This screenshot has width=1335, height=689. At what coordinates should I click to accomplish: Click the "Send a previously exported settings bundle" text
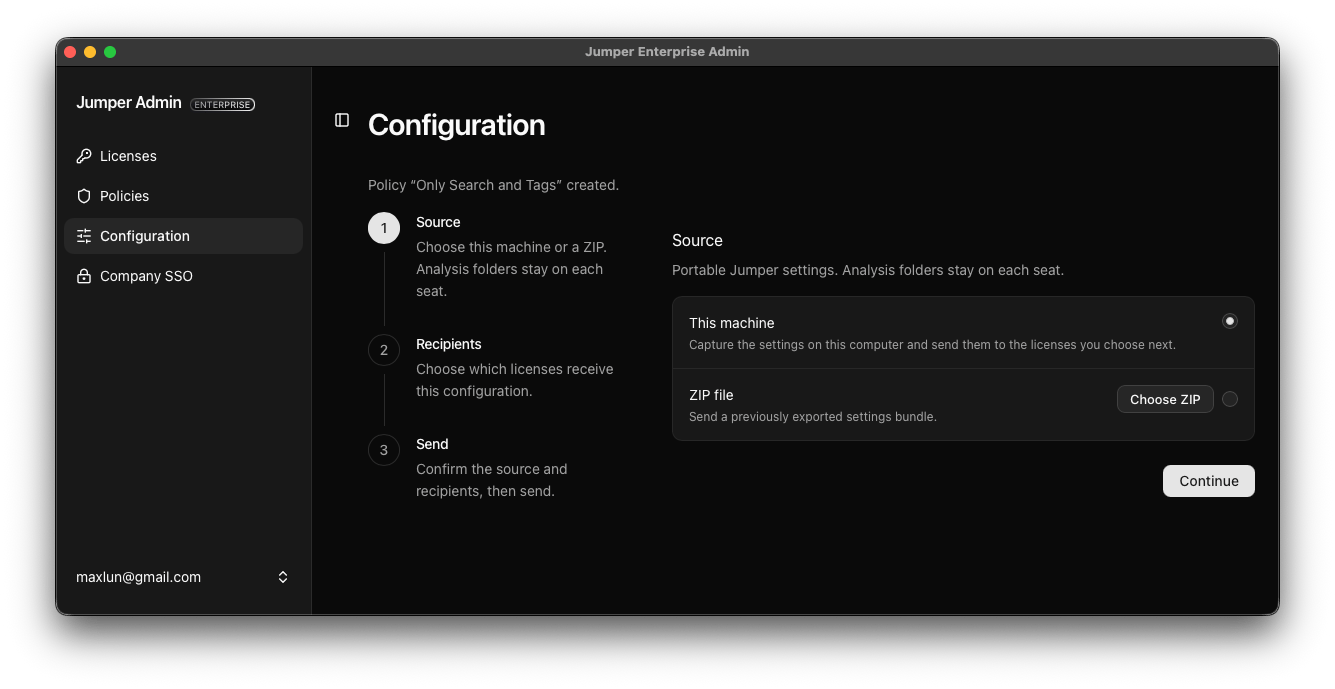[x=813, y=417]
